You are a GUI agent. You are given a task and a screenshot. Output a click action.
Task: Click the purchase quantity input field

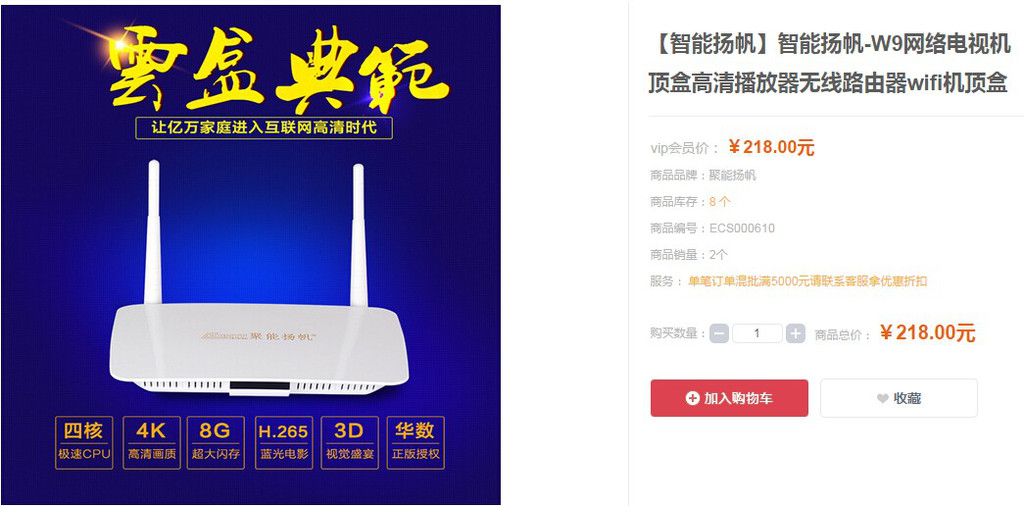pyautogui.click(x=757, y=334)
